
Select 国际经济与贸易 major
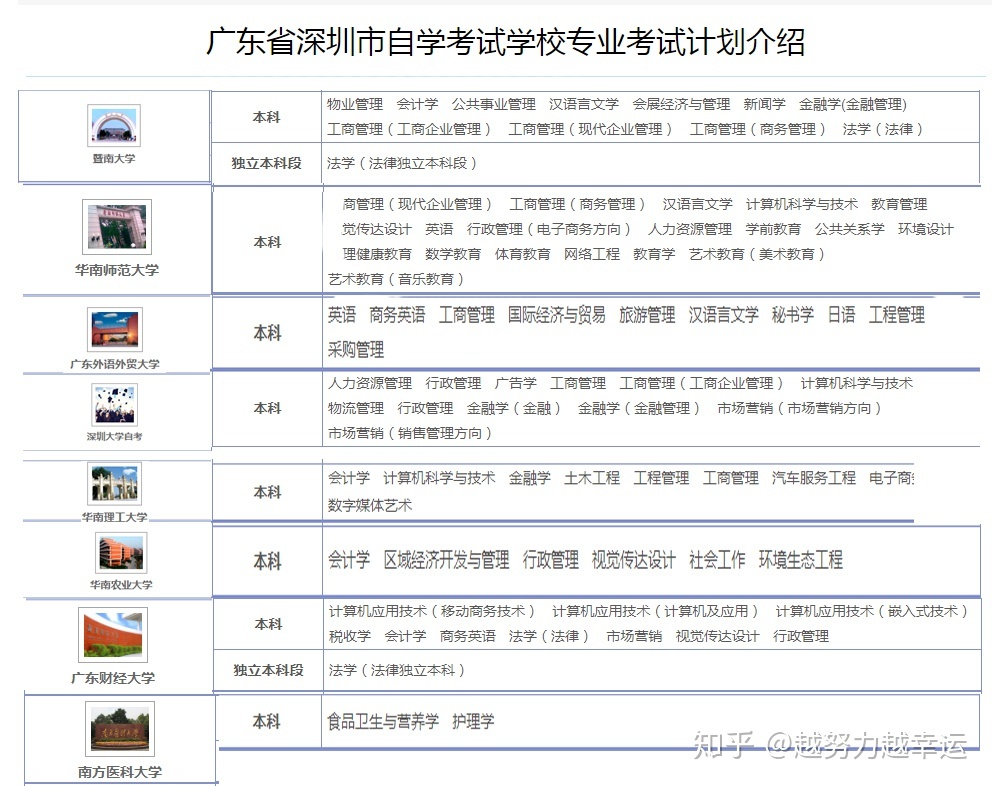[x=557, y=315]
